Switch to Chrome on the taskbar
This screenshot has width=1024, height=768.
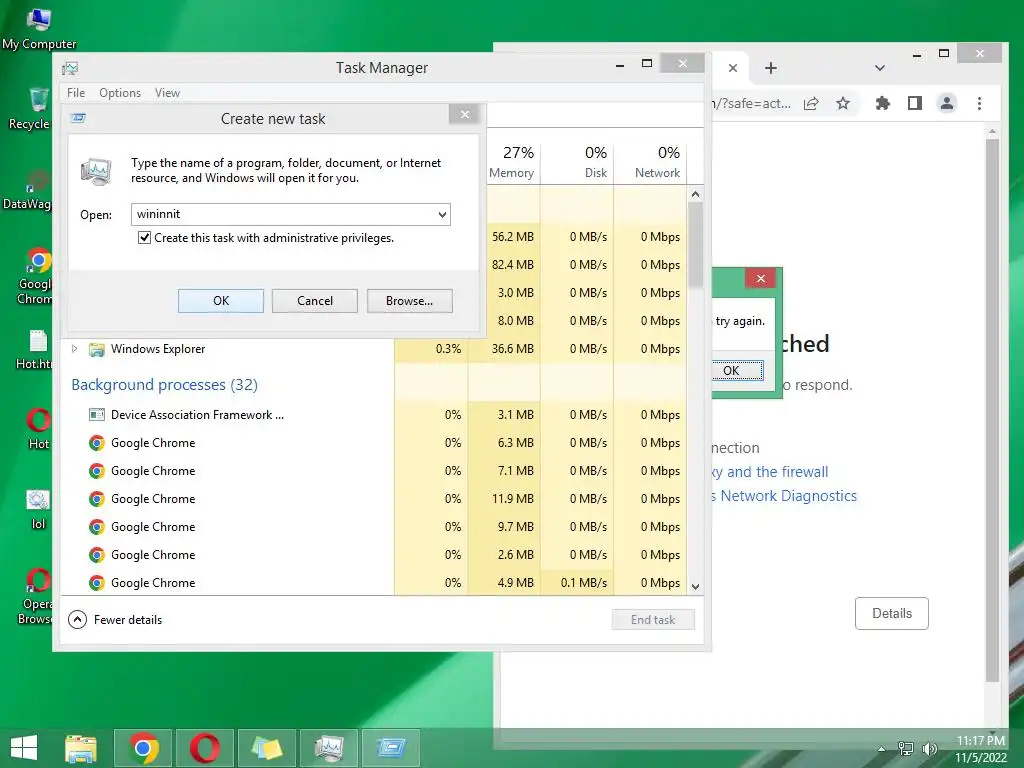point(143,748)
